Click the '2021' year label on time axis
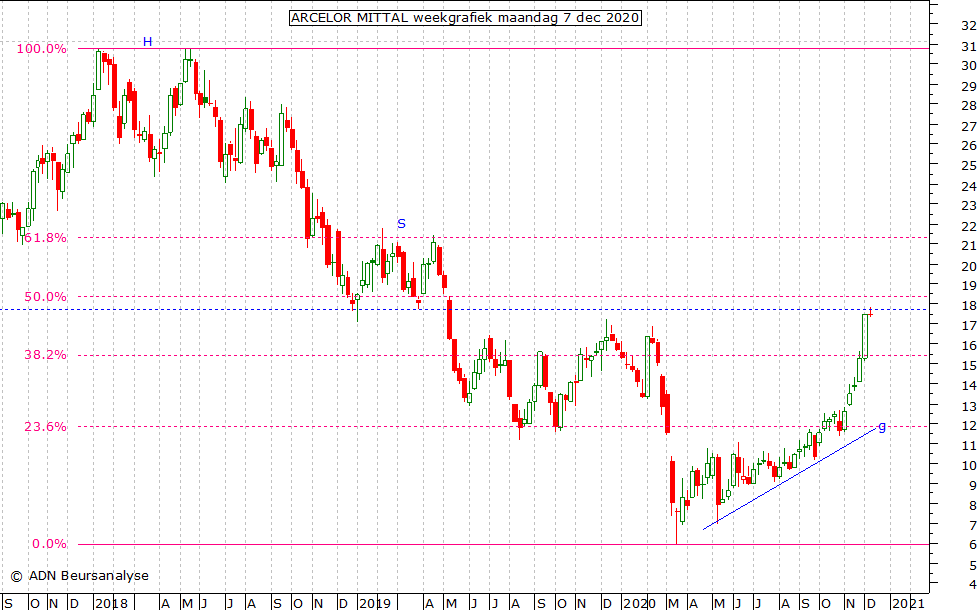 point(908,603)
